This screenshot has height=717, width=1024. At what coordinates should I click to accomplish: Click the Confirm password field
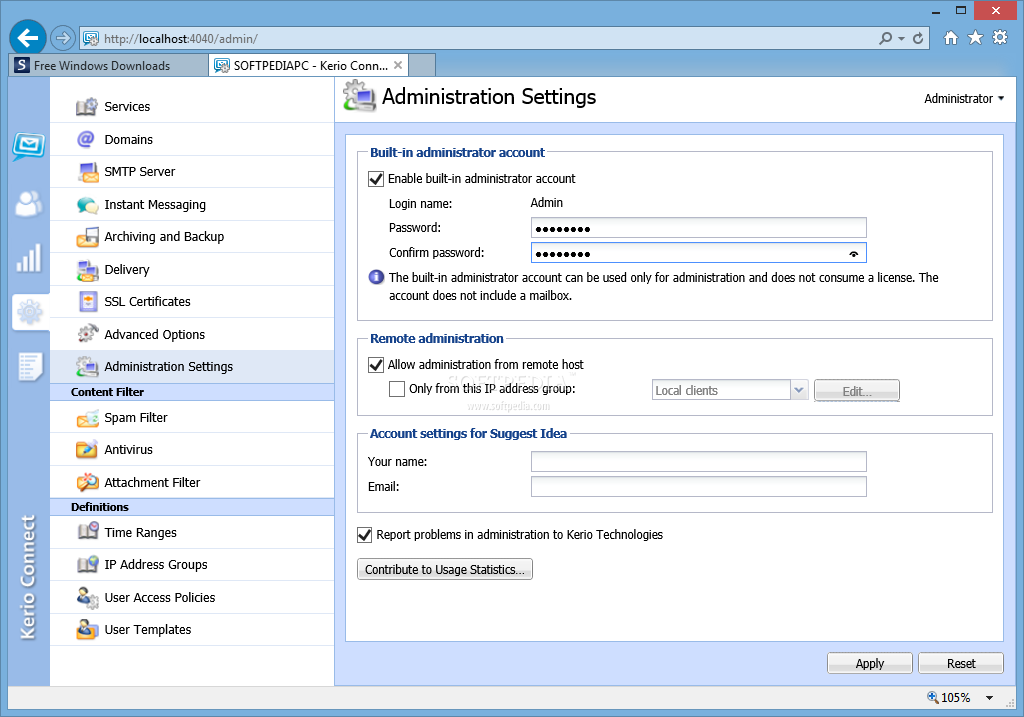tap(699, 253)
